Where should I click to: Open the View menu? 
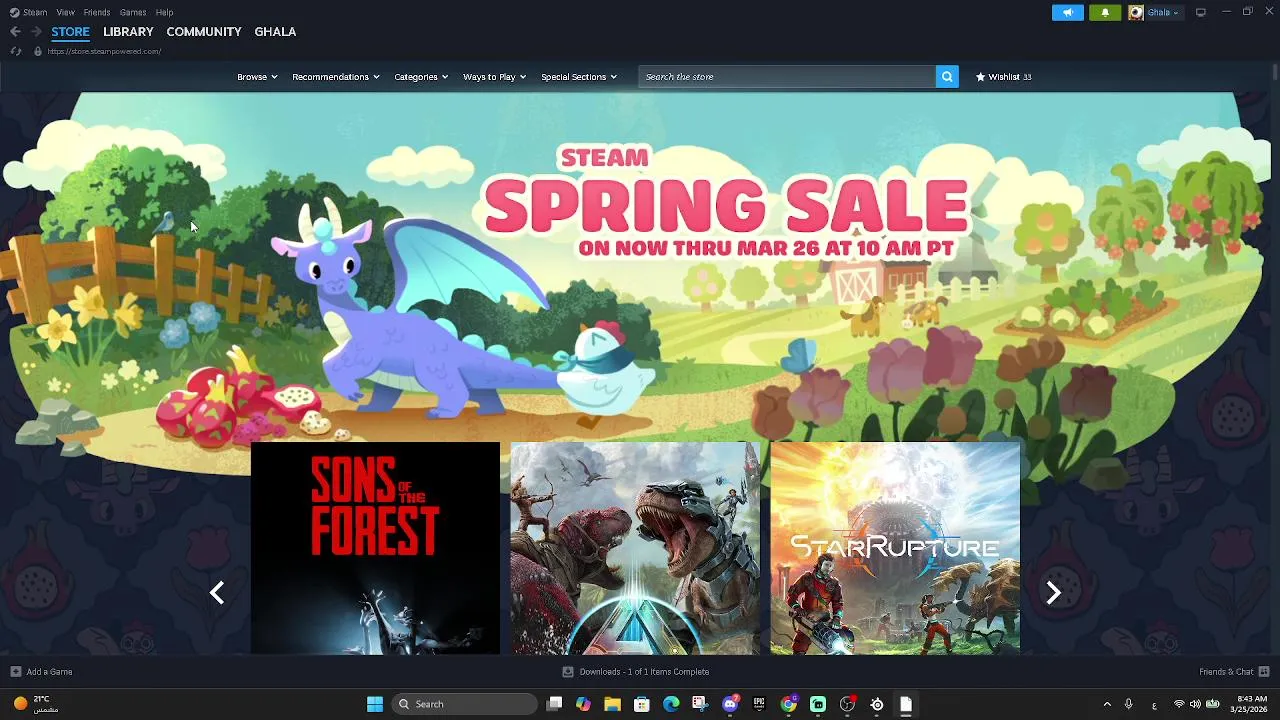click(65, 12)
